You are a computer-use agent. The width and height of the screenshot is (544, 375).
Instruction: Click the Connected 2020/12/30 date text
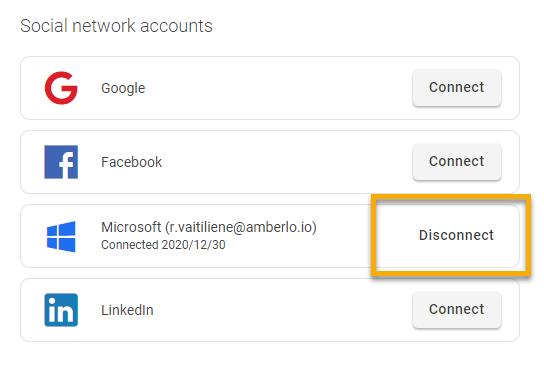point(163,245)
